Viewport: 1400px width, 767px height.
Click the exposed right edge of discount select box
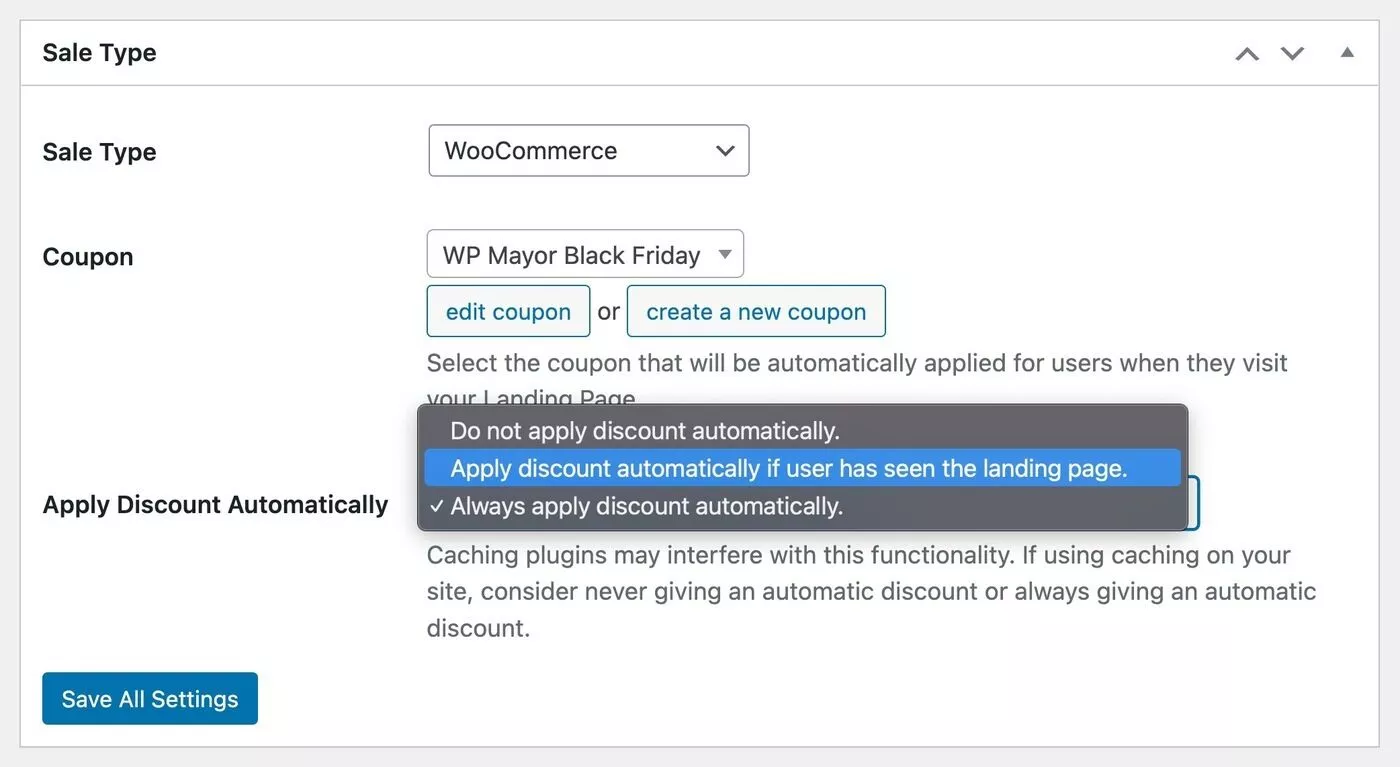coord(1194,503)
